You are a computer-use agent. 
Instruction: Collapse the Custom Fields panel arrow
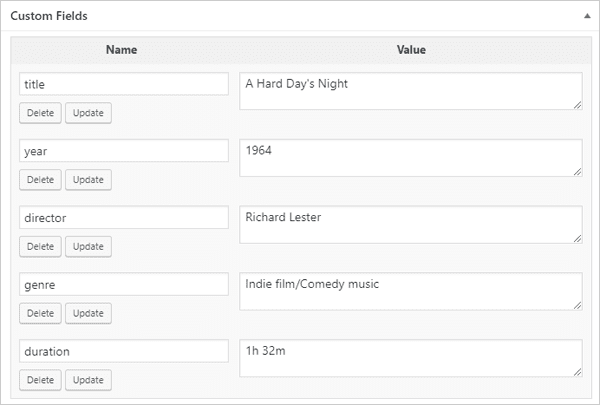point(583,17)
